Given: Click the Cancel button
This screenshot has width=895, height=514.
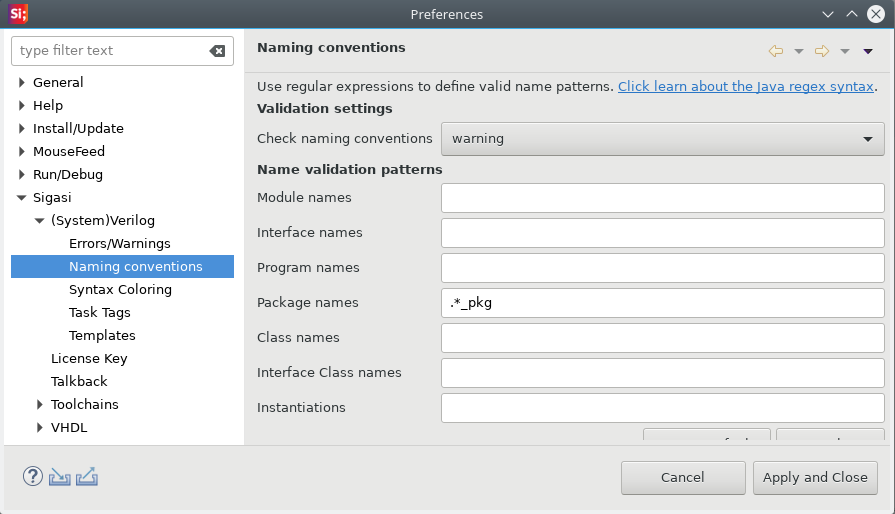Looking at the screenshot, I should (683, 477).
